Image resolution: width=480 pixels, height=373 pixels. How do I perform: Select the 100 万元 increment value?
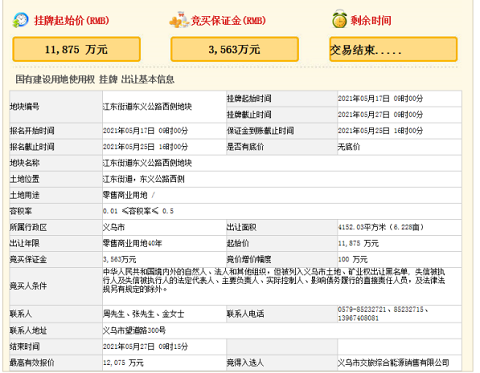click(353, 259)
